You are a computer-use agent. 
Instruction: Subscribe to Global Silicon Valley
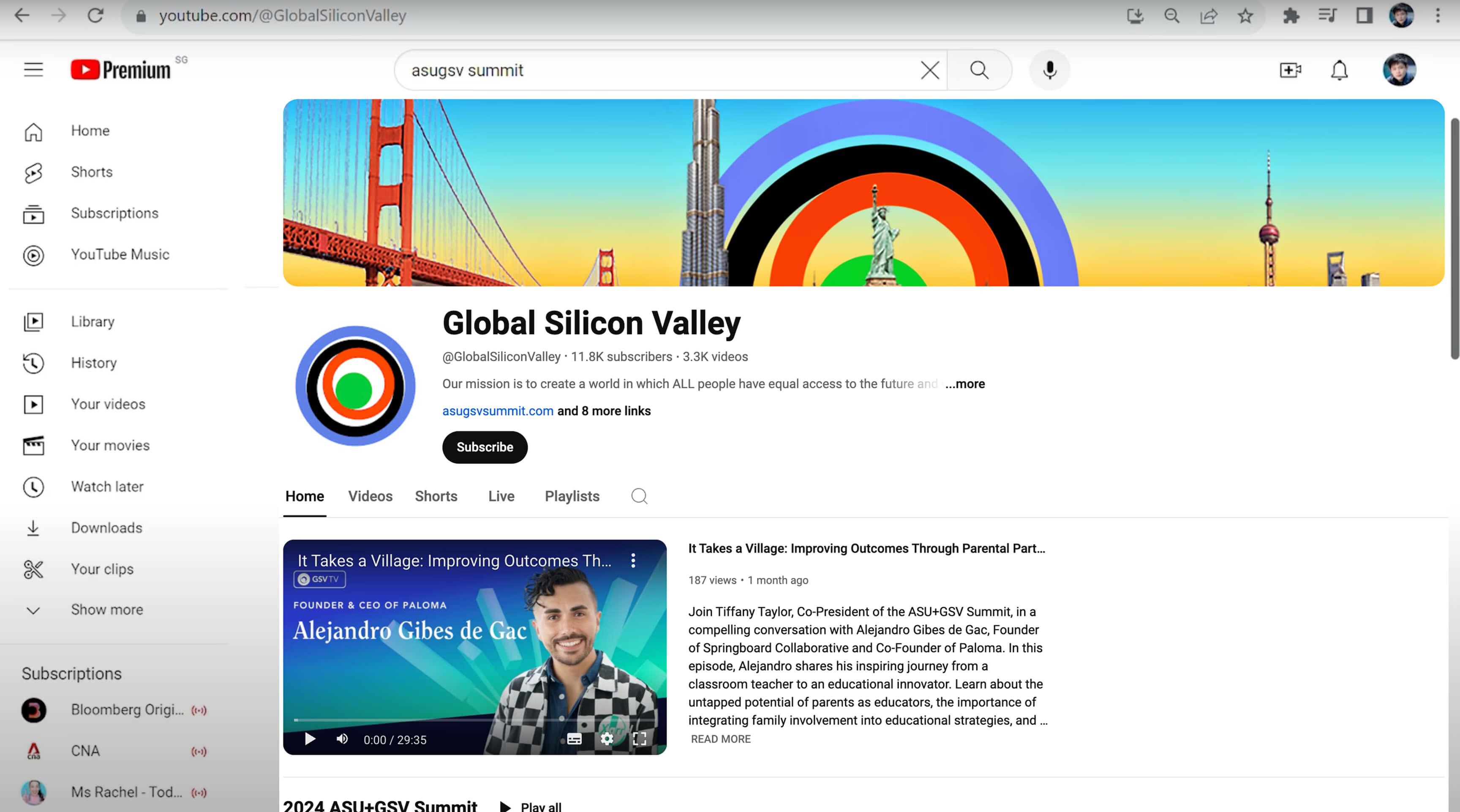point(485,447)
